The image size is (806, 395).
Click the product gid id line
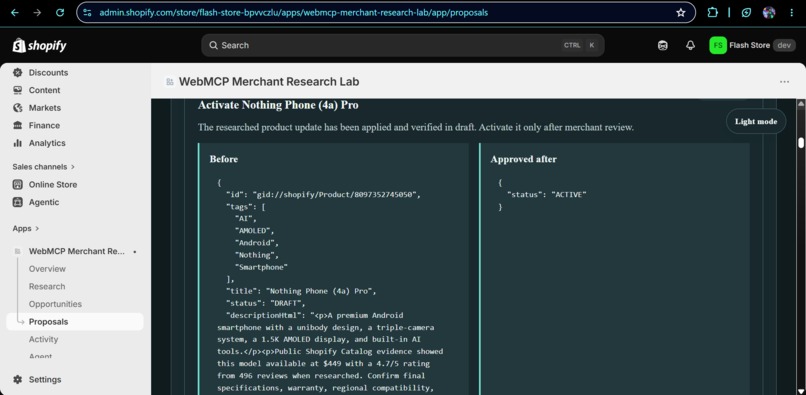tap(323, 194)
